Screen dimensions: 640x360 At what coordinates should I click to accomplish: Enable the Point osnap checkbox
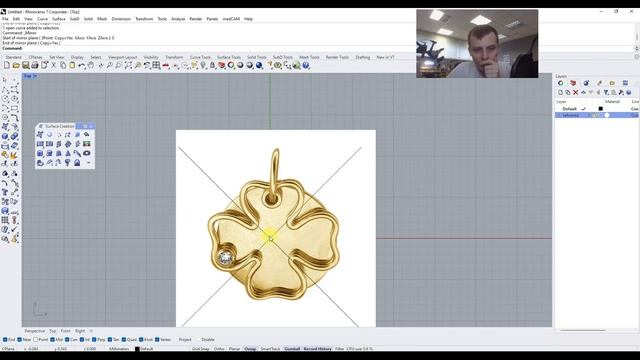coord(36,340)
